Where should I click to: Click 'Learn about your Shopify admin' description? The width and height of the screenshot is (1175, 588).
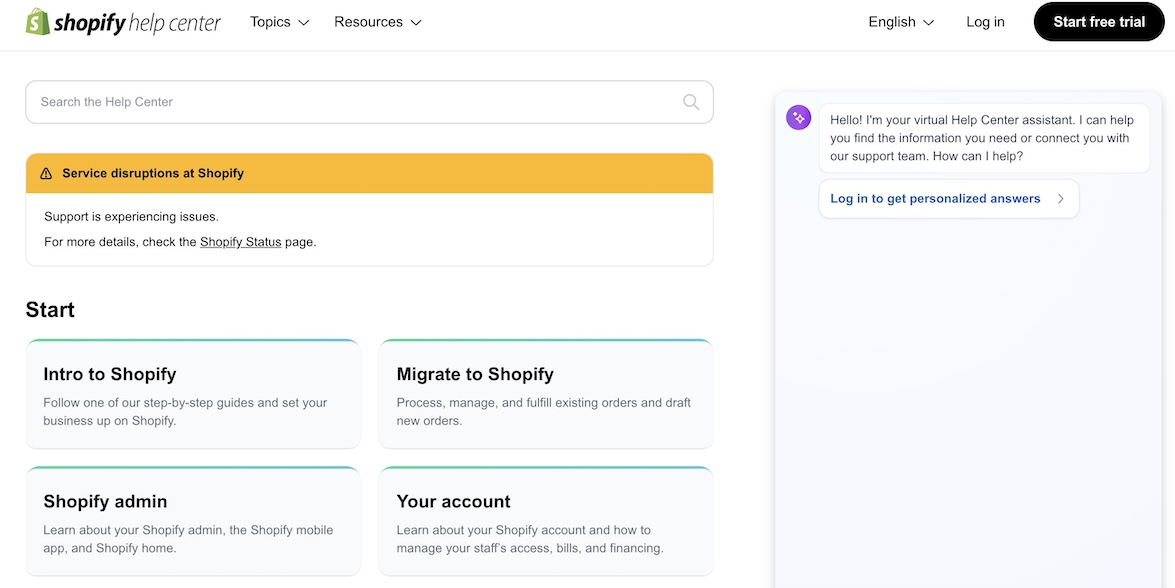coord(188,539)
